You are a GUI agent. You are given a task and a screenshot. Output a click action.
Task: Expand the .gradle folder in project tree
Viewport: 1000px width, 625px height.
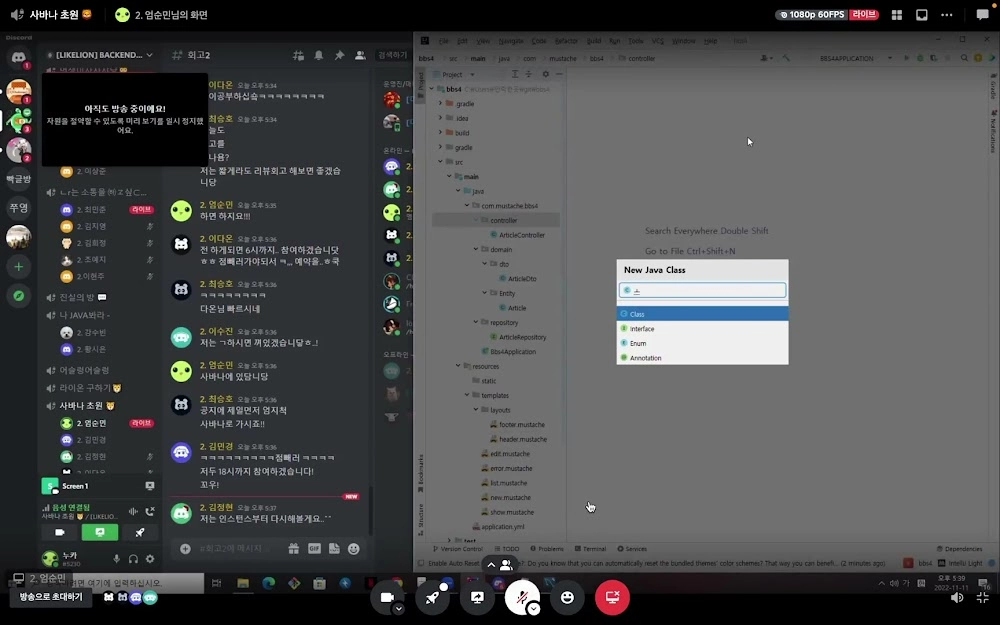[x=440, y=103]
